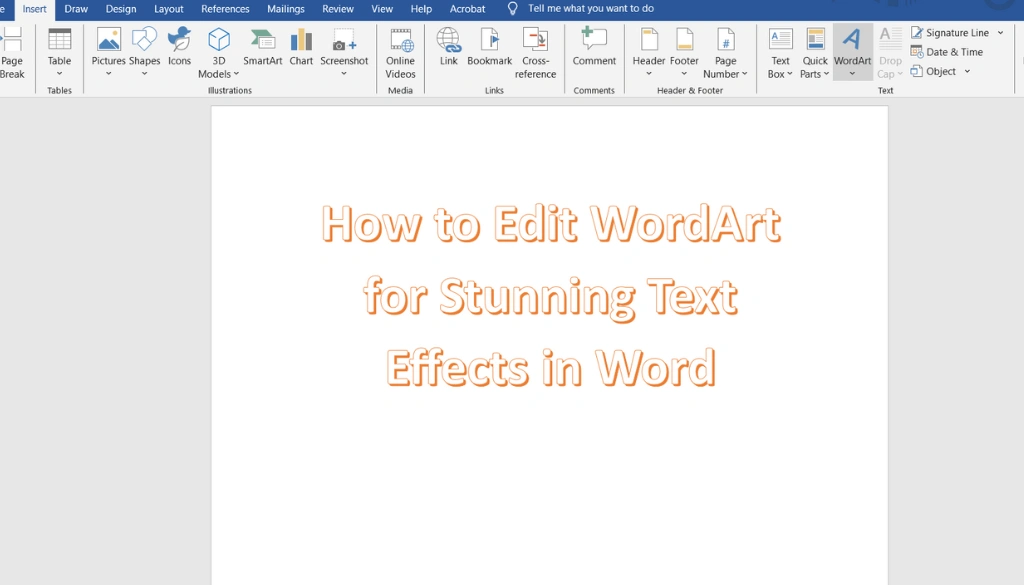The height and width of the screenshot is (585, 1024).
Task: Insert a Chart
Action: pyautogui.click(x=301, y=47)
